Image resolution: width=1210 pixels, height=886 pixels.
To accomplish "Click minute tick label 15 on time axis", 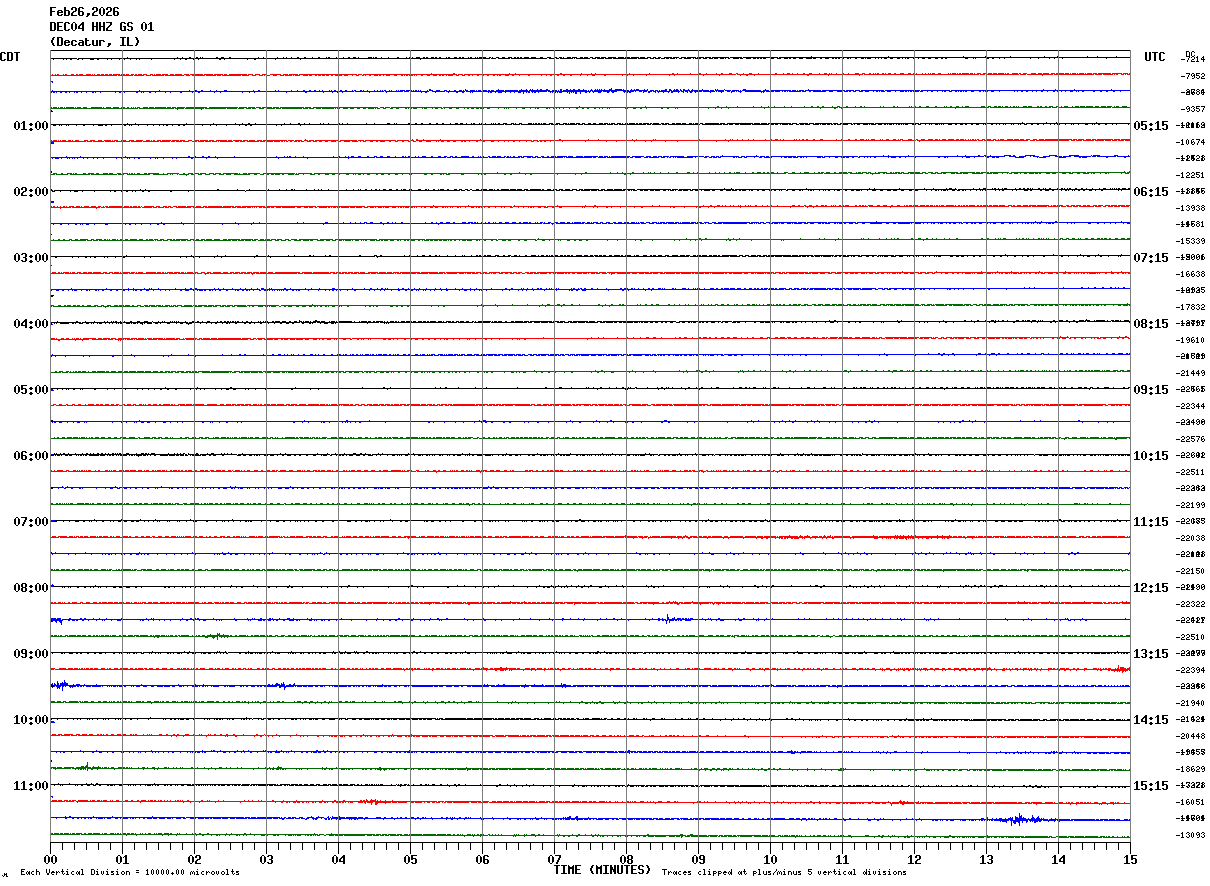I will tap(1130, 858).
